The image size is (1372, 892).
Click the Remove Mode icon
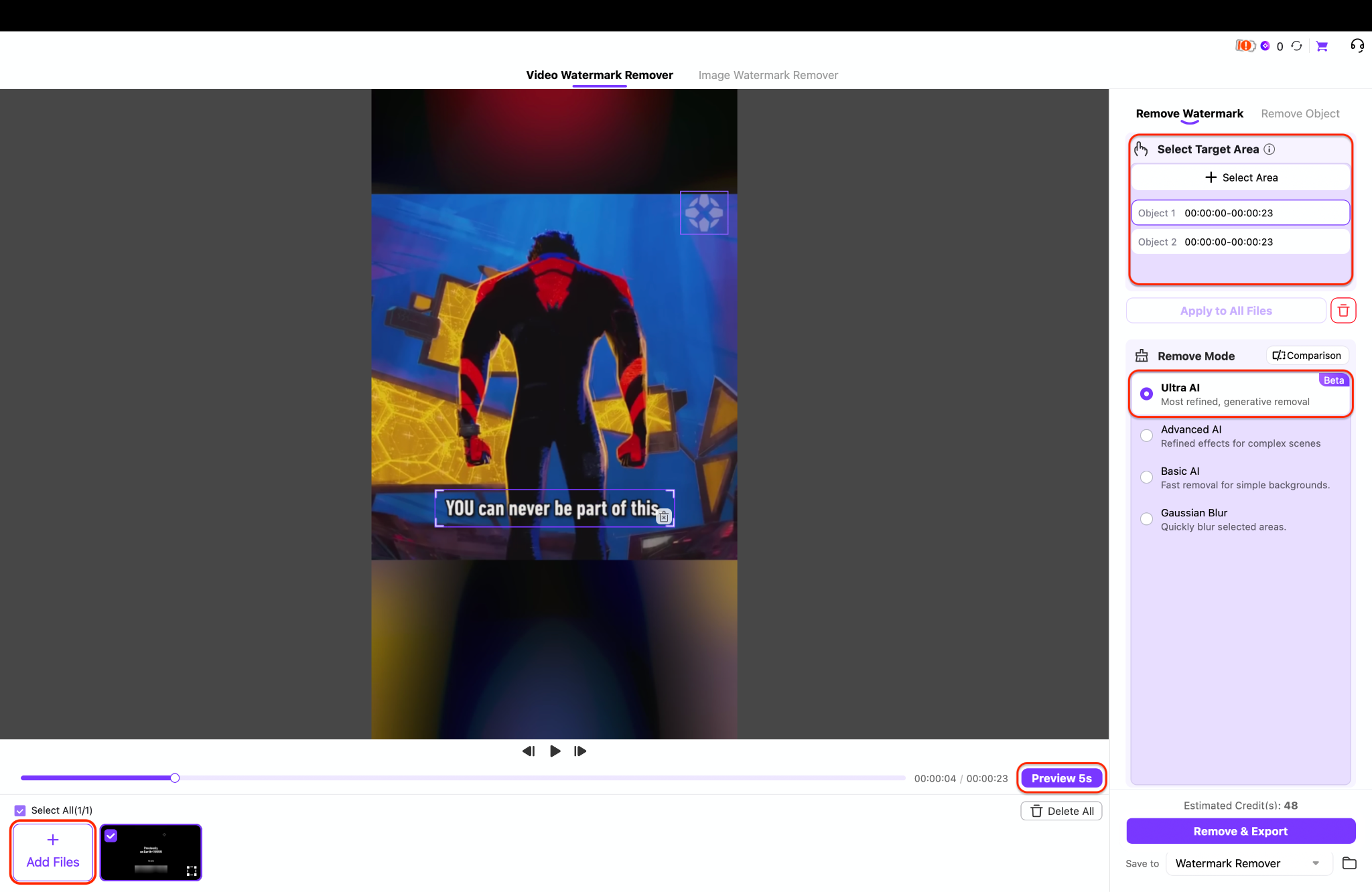pyautogui.click(x=1142, y=356)
